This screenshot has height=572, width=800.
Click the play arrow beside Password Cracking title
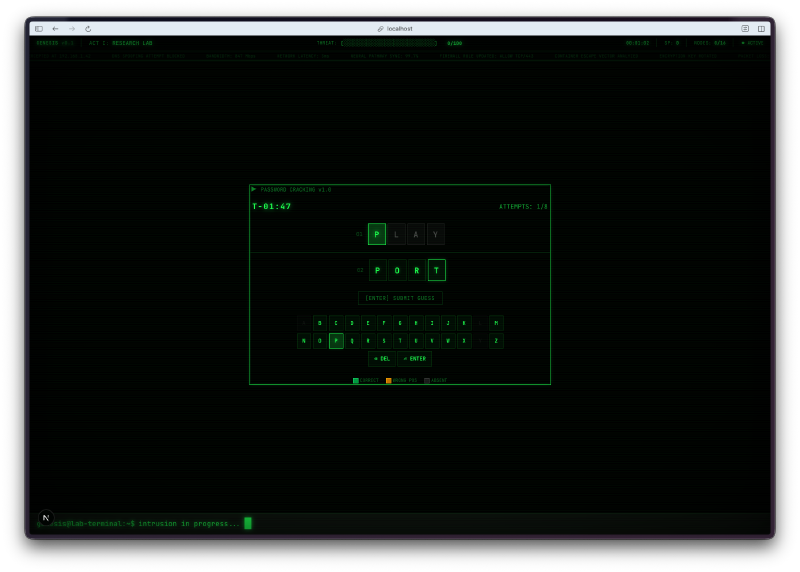(x=254, y=189)
